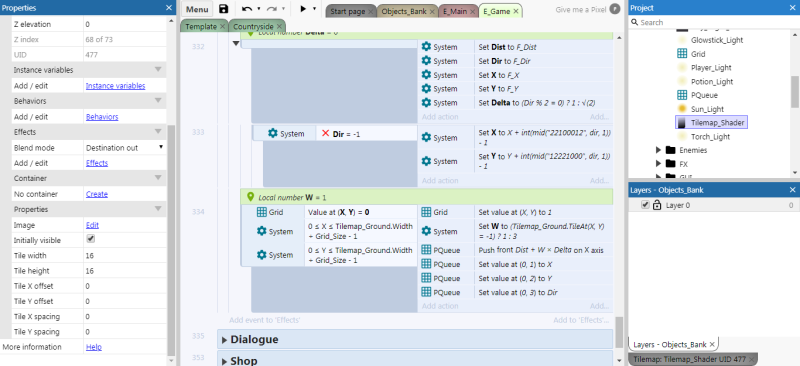Click the Enemies folder icon
The image size is (800, 366).
point(670,150)
